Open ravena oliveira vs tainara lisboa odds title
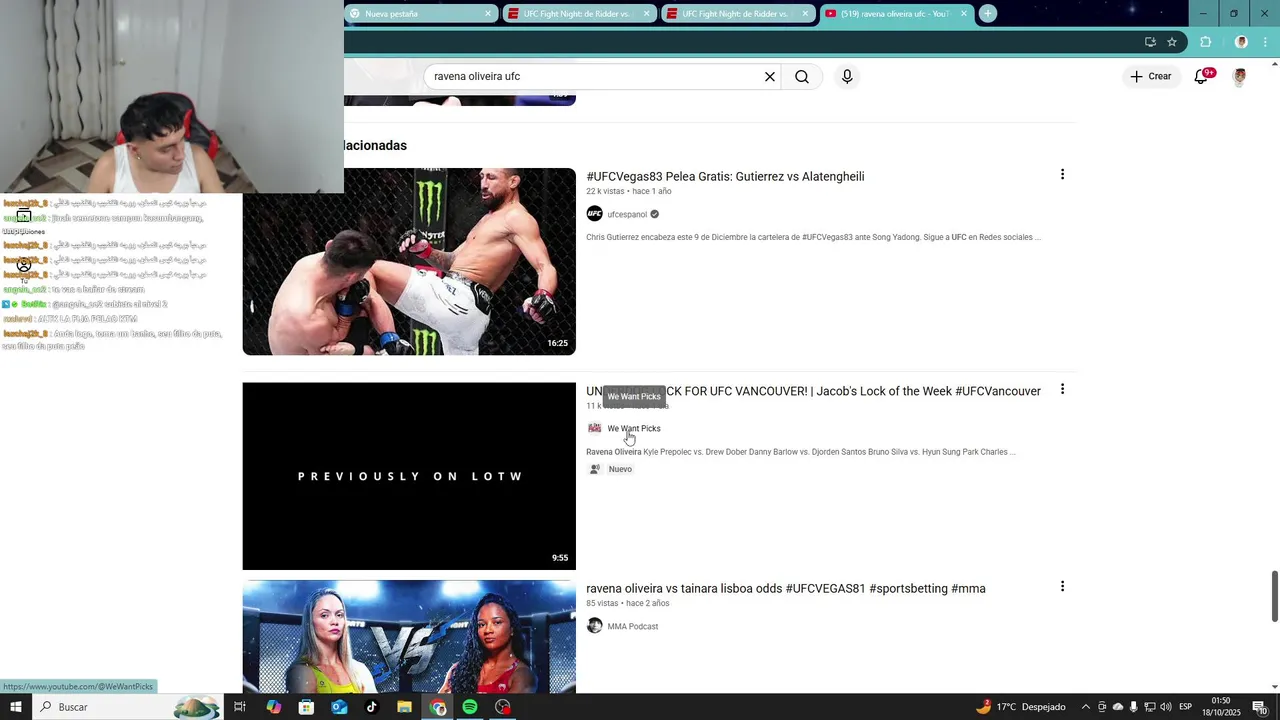 click(786, 589)
